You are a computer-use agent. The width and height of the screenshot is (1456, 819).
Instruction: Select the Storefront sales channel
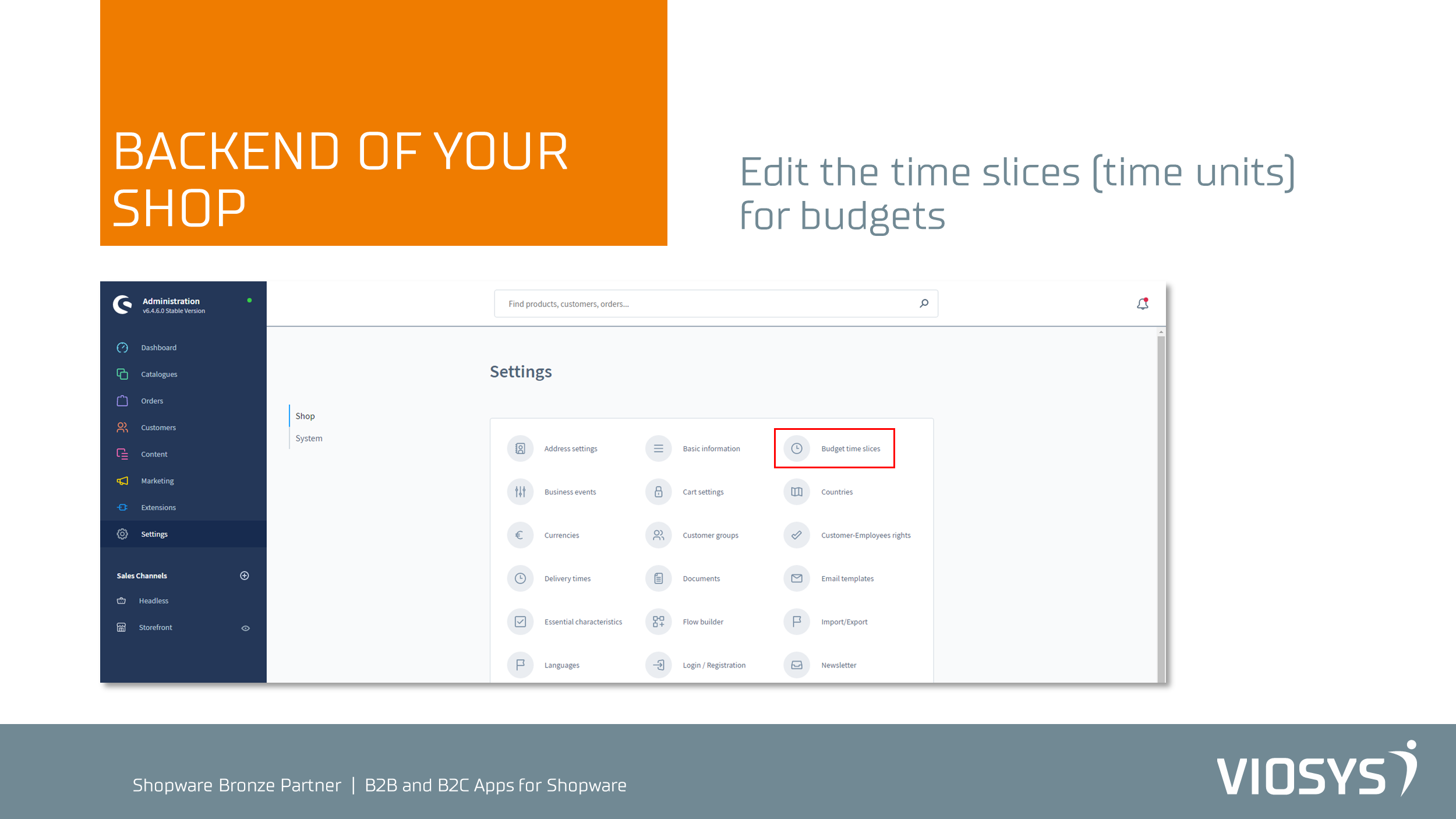[155, 626]
